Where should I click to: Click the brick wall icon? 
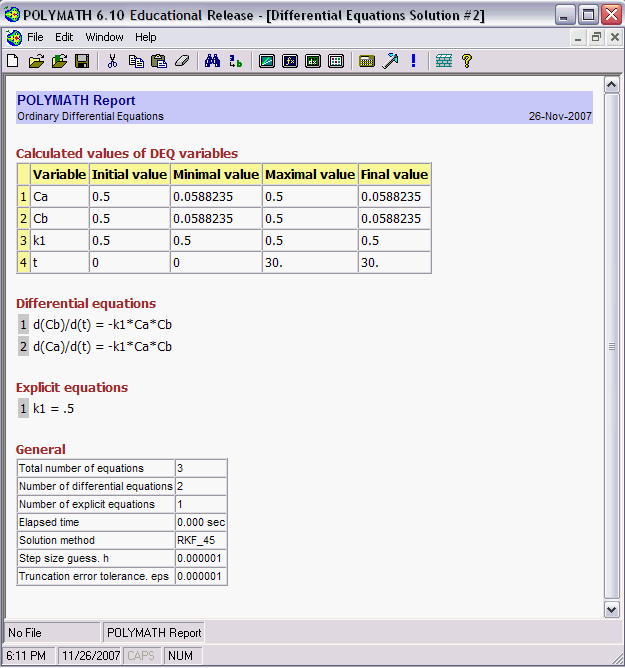coord(444,61)
